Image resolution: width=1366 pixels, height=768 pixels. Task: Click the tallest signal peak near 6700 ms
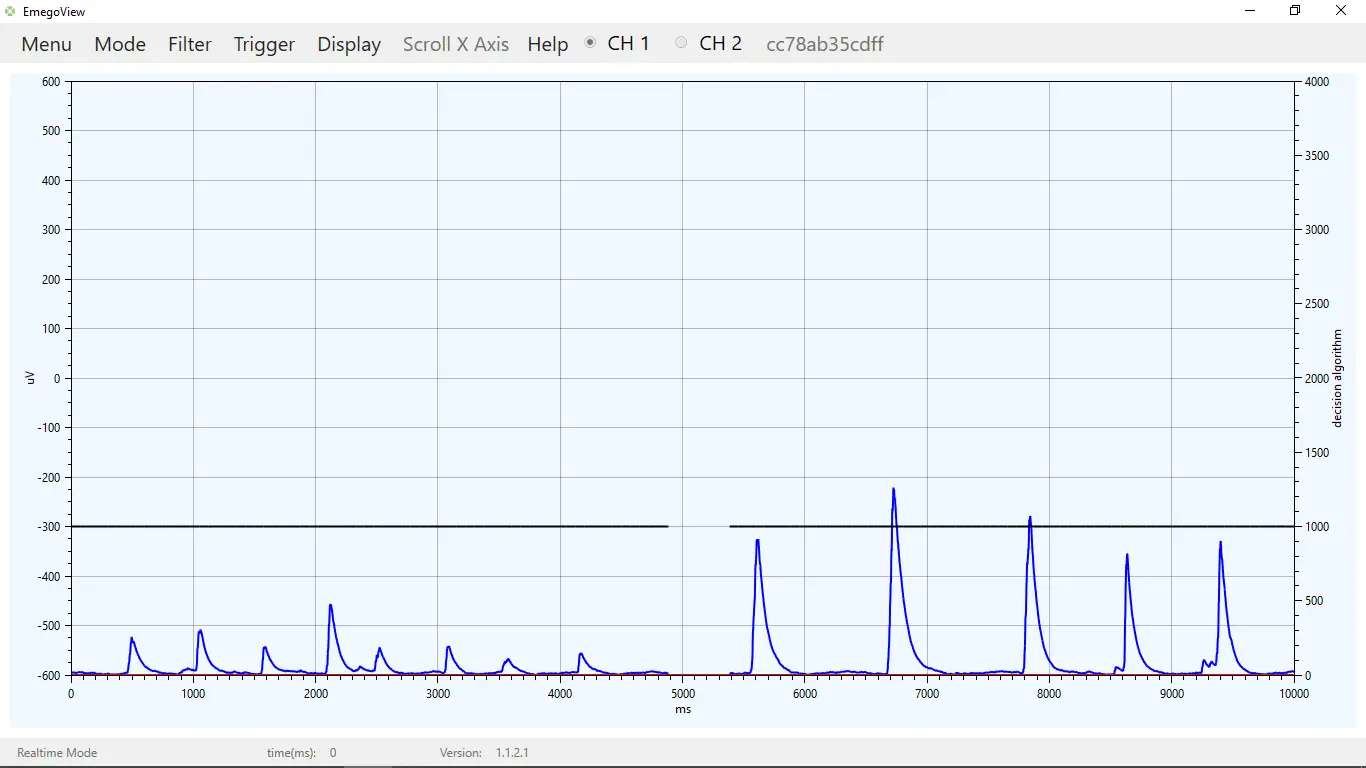(893, 490)
